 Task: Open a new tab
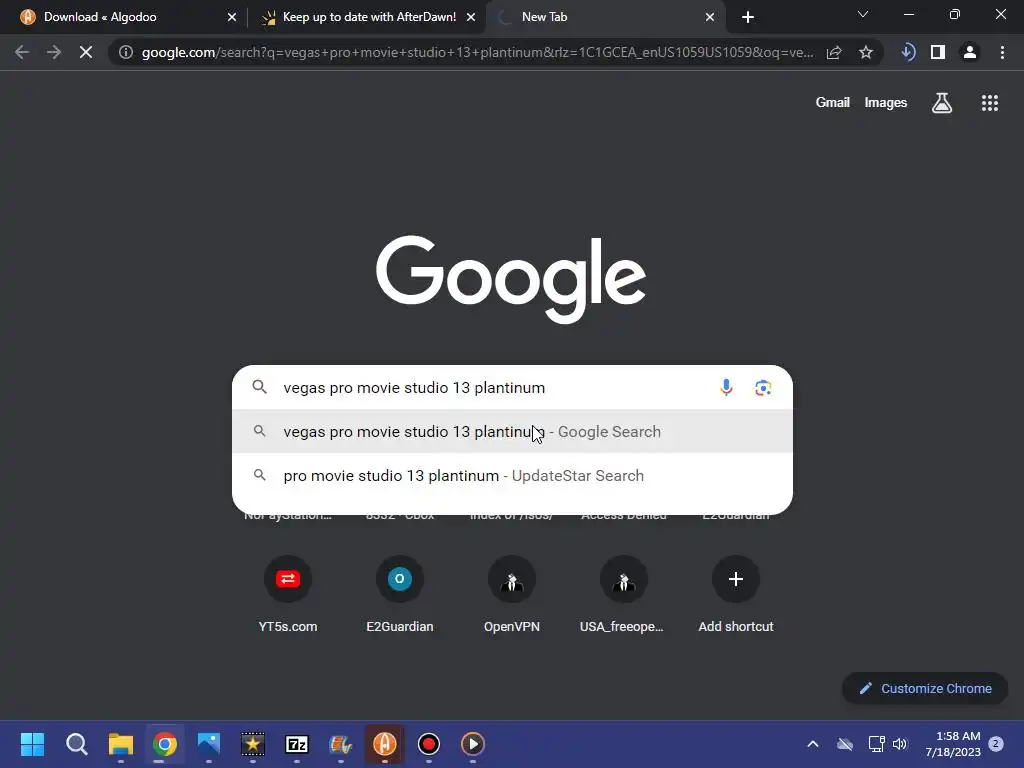(x=748, y=17)
